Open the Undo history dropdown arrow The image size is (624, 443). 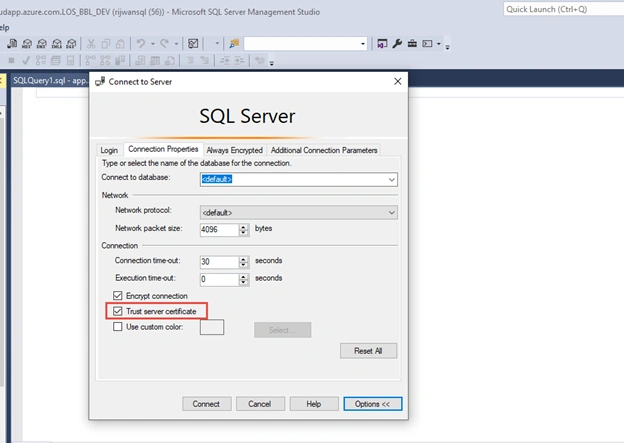pyautogui.click(x=153, y=43)
